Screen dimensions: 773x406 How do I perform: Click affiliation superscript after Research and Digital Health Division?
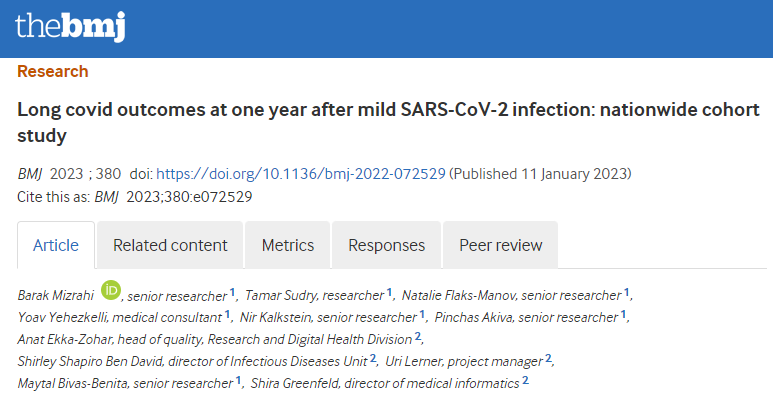point(418,337)
